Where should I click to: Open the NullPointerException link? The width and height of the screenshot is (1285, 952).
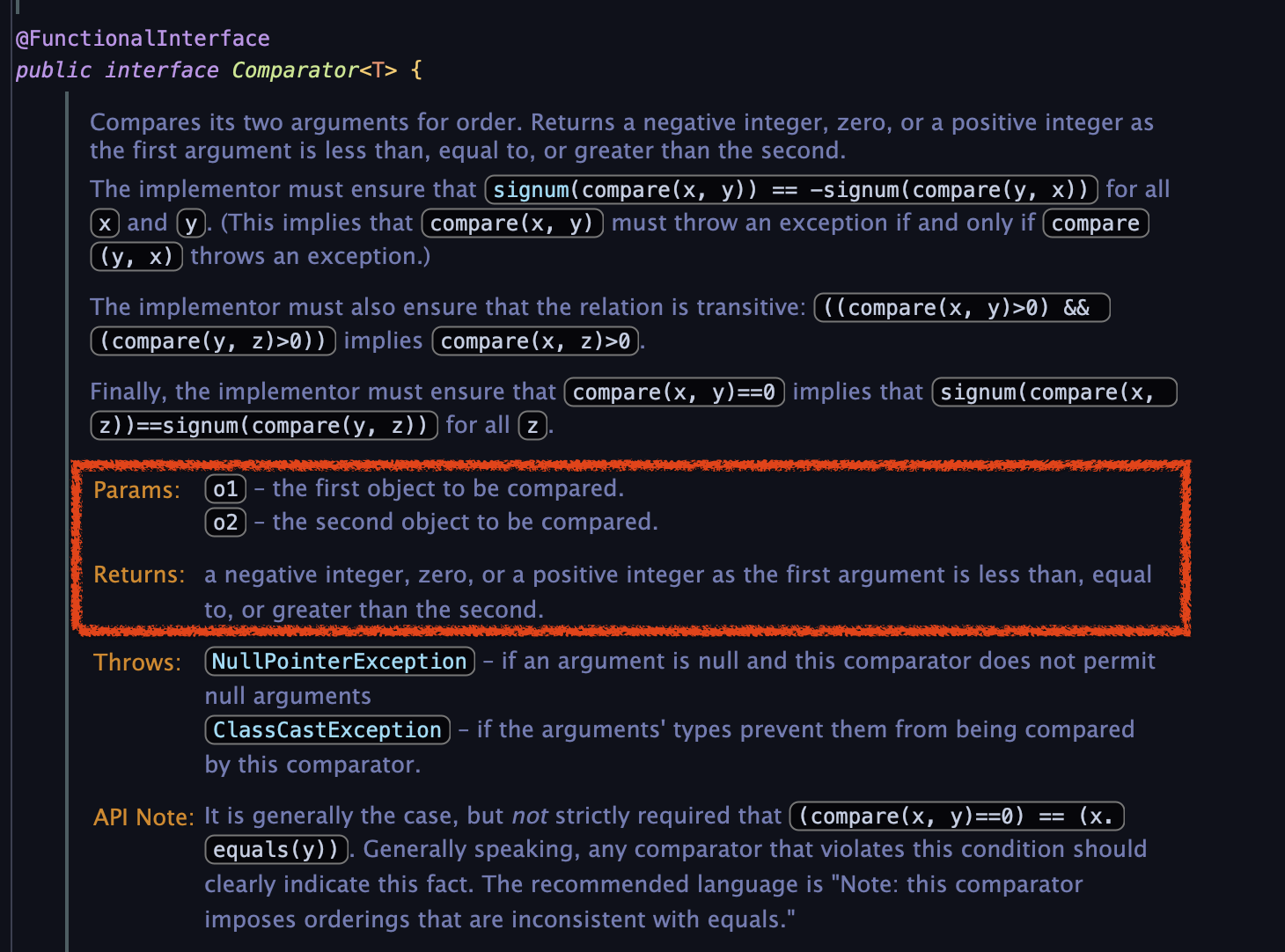(339, 662)
